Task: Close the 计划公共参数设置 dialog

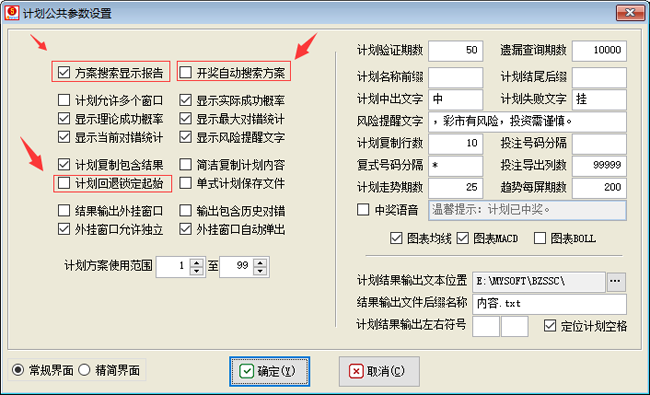Action: (x=630, y=12)
